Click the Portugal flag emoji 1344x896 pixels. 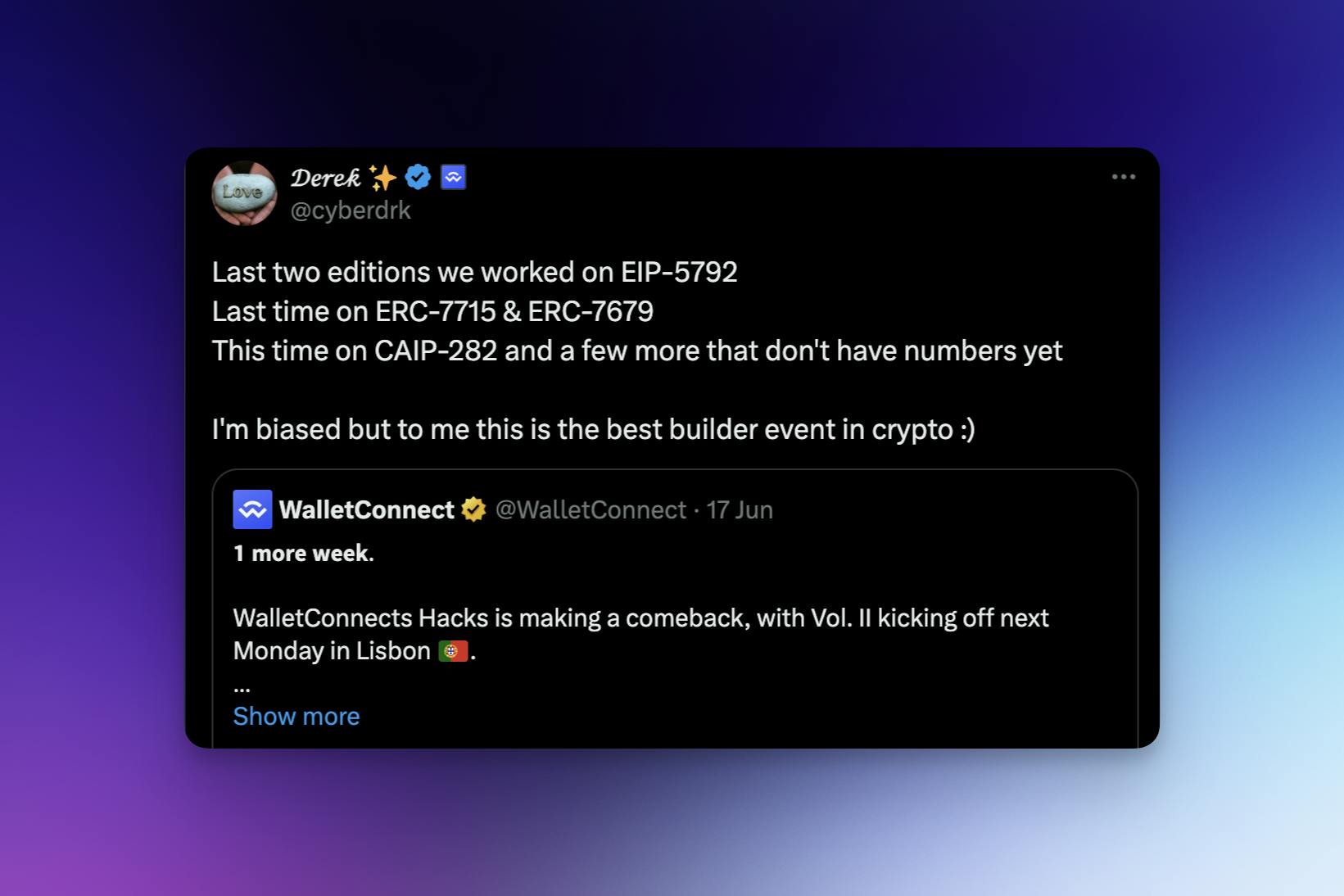pos(453,651)
